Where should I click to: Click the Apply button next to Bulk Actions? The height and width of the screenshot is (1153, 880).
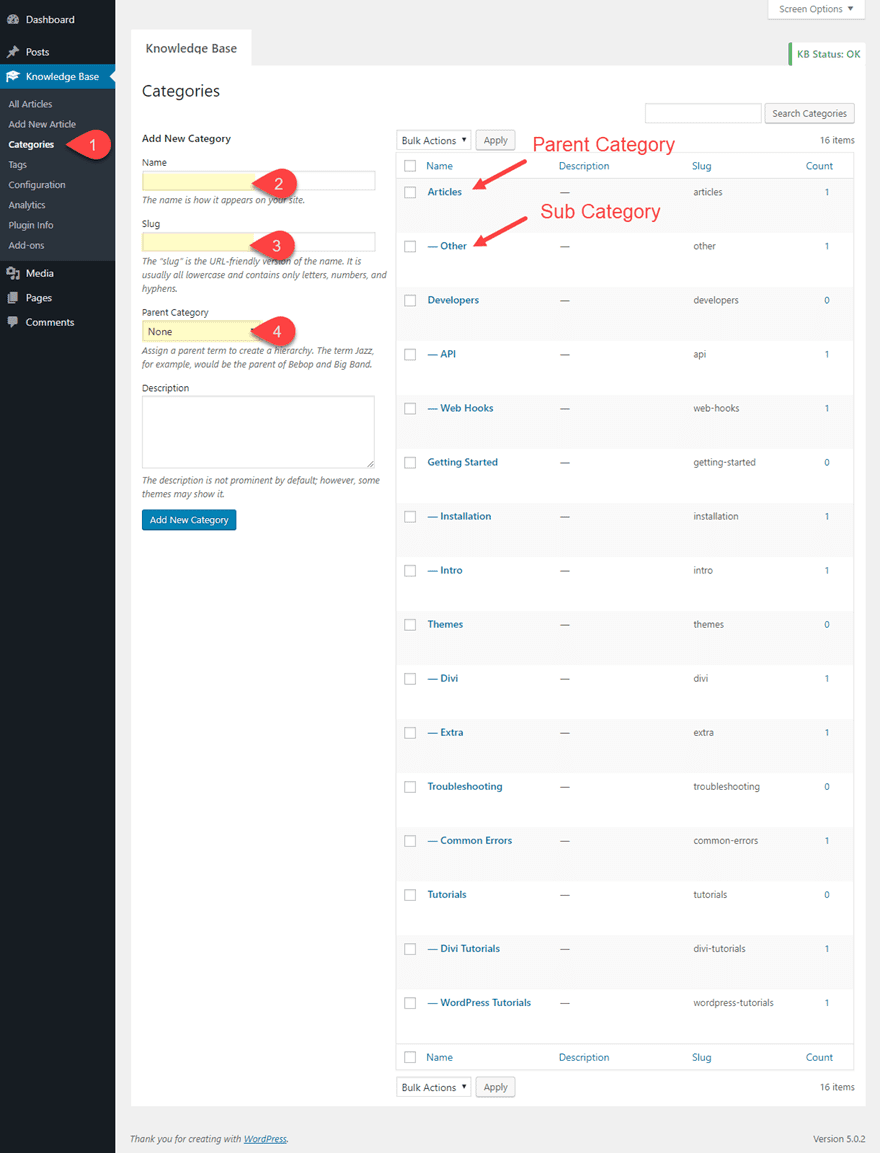point(495,140)
